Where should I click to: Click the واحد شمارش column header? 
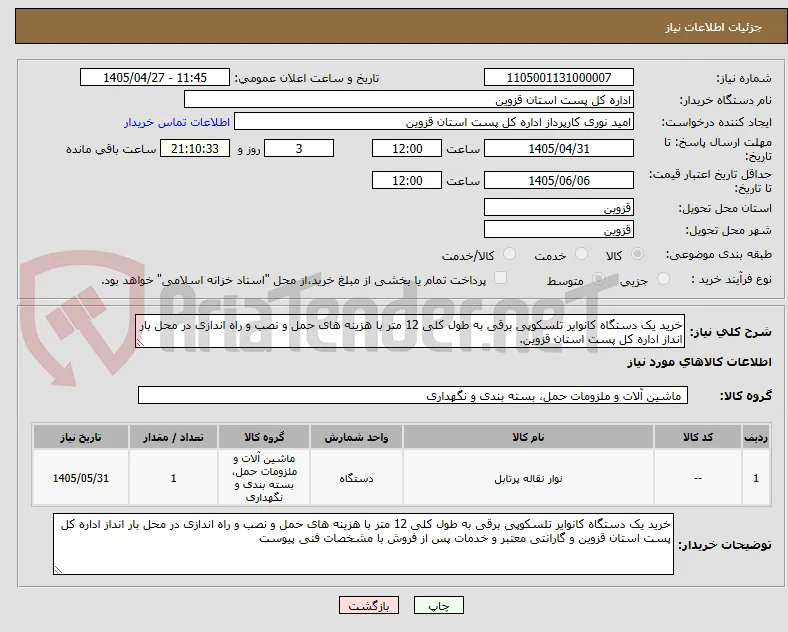coord(356,437)
